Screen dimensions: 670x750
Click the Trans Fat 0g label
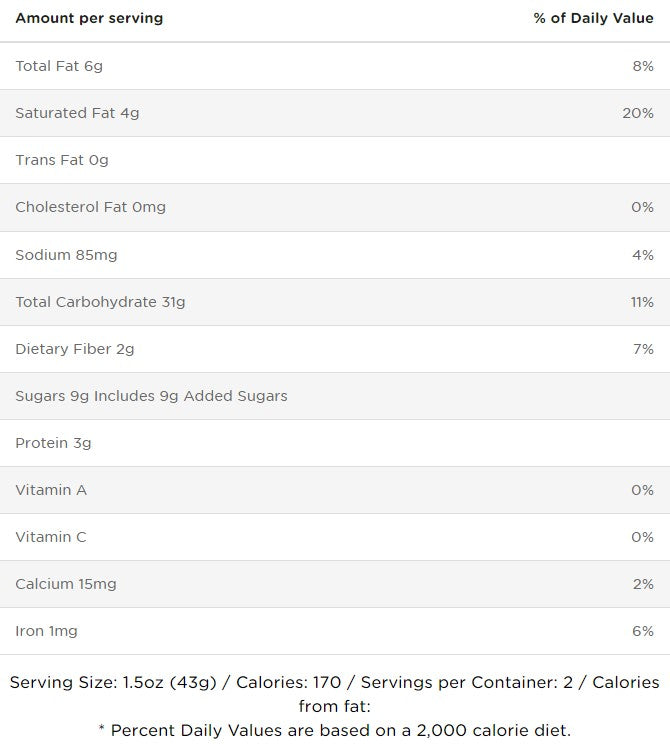tap(62, 160)
